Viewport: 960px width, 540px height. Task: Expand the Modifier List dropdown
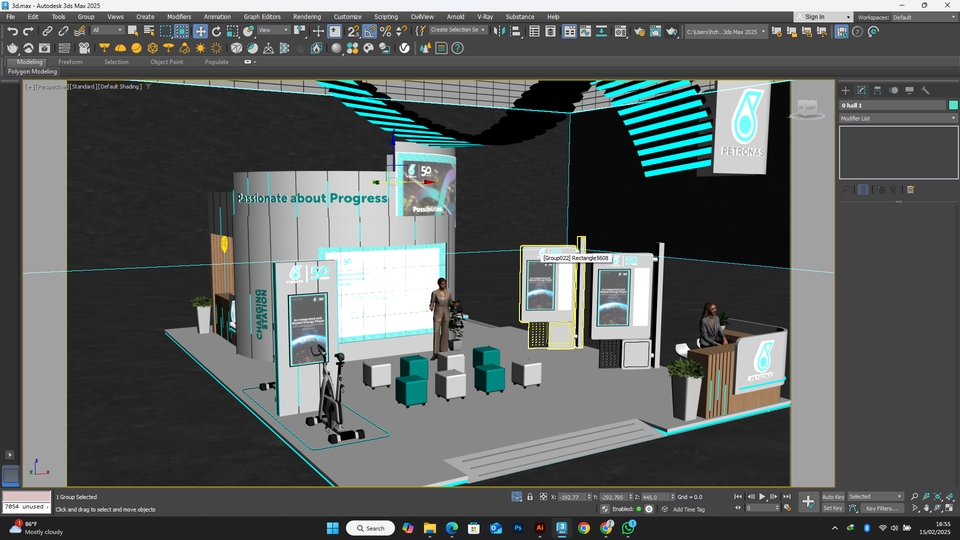(898, 118)
